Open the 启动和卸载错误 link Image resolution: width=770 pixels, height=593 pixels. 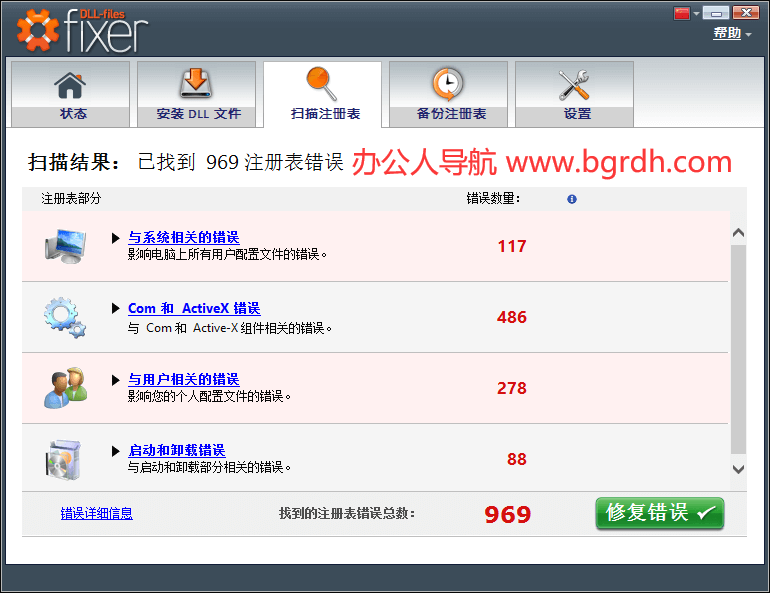pyautogui.click(x=177, y=451)
